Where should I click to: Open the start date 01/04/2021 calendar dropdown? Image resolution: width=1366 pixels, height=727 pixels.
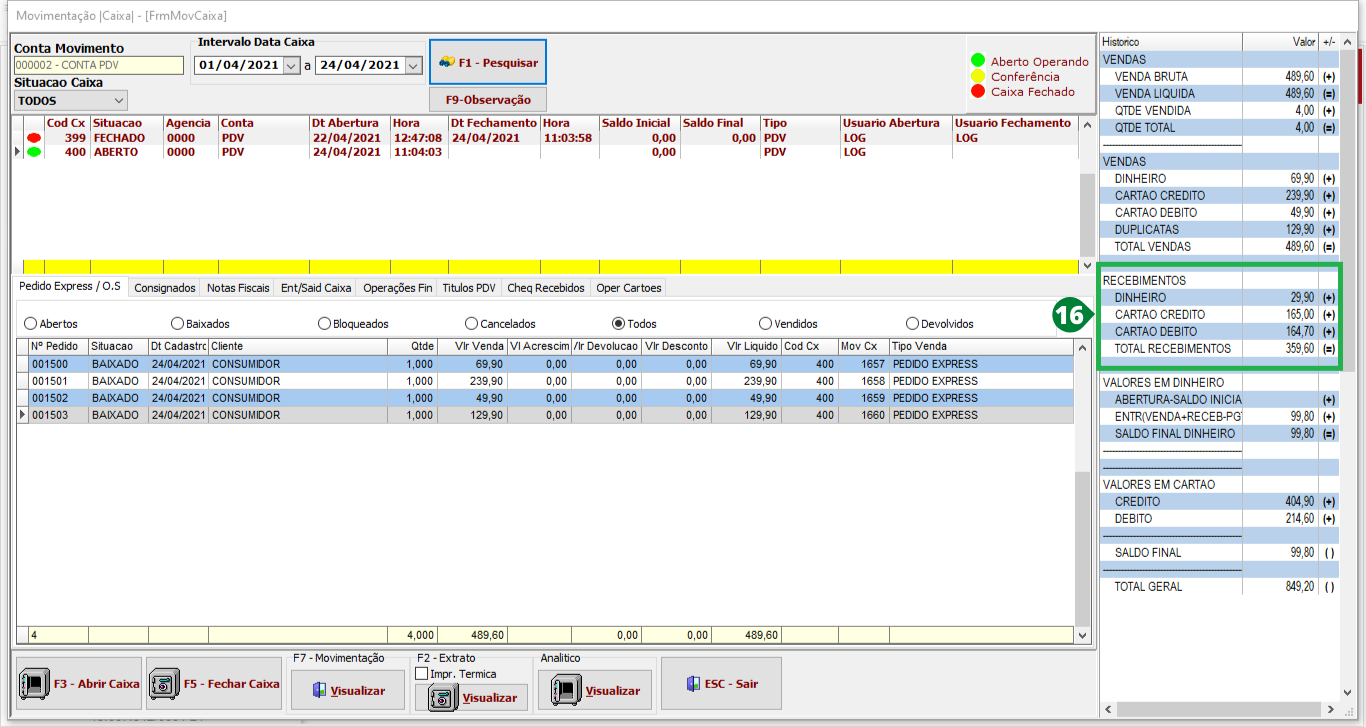click(291, 65)
